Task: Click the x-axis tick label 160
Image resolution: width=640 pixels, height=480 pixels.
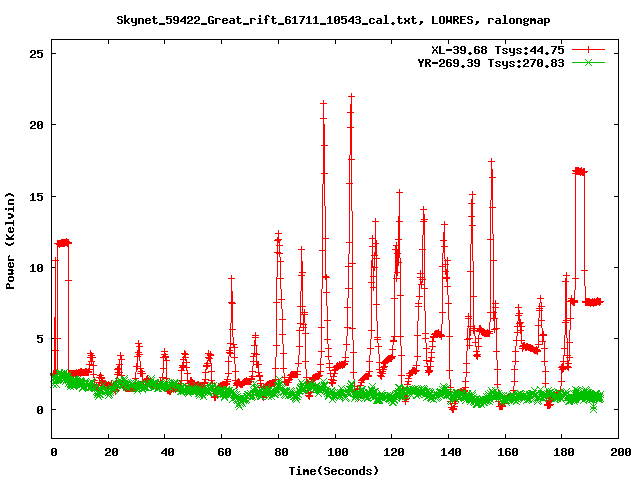Action: point(507,452)
